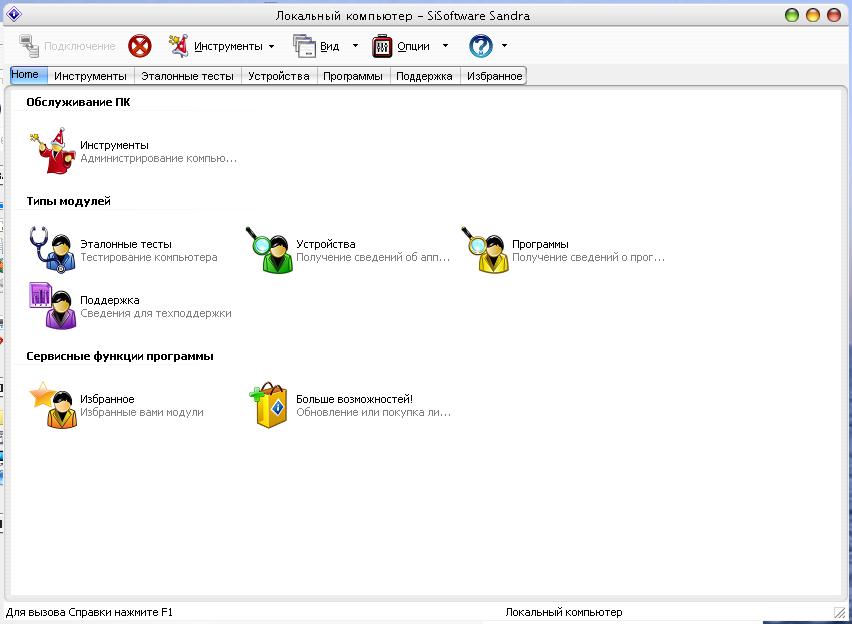Click the Подключение toolbar text label
Screen dimensions: 852x624
pyautogui.click(x=80, y=47)
